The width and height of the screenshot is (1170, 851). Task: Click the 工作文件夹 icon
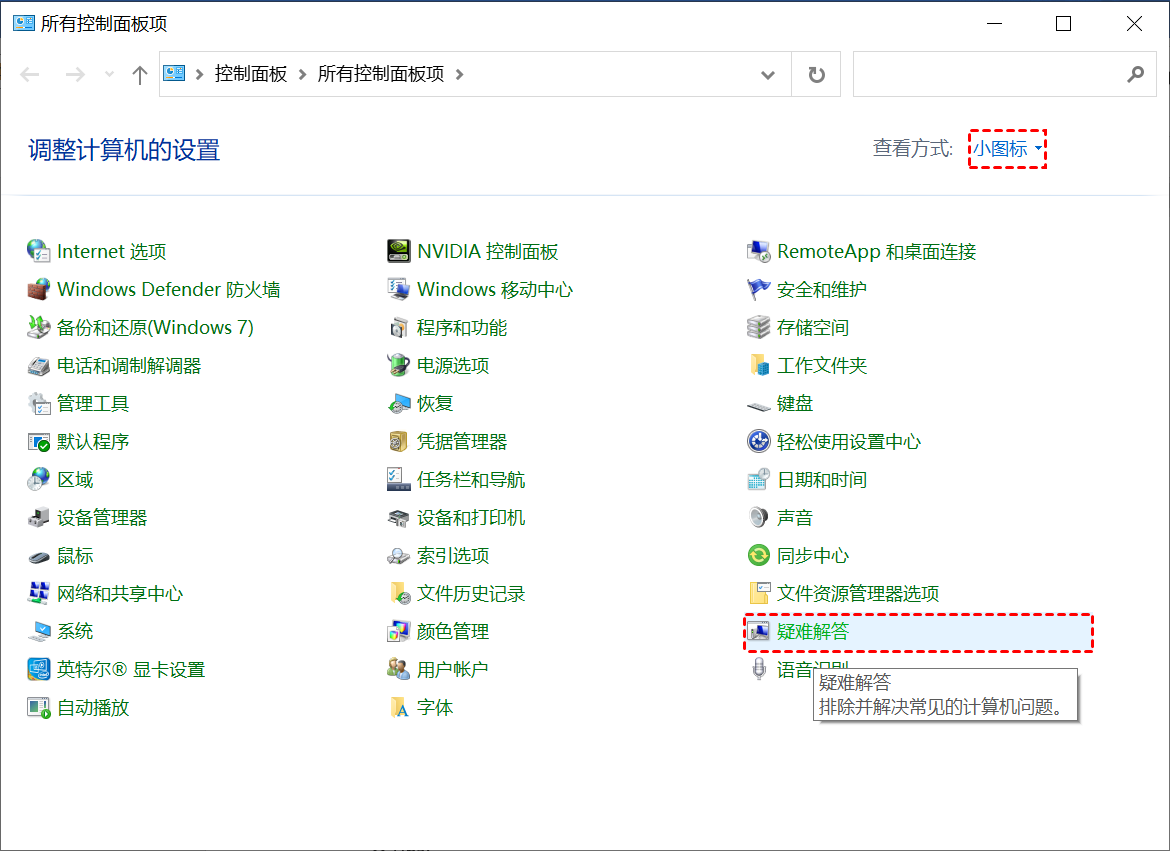759,366
